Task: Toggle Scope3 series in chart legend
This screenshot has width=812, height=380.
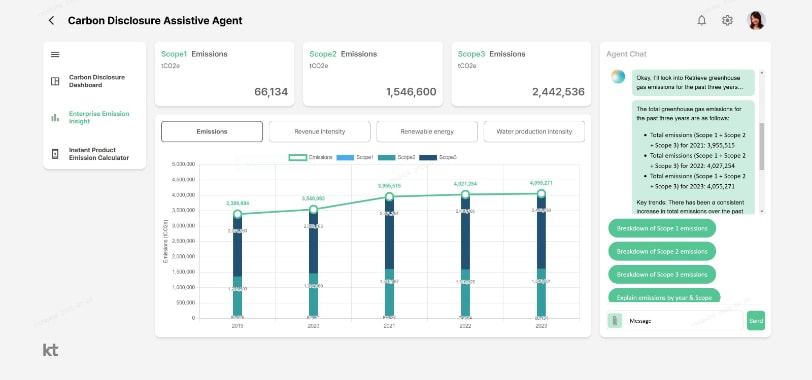Action: [438, 157]
